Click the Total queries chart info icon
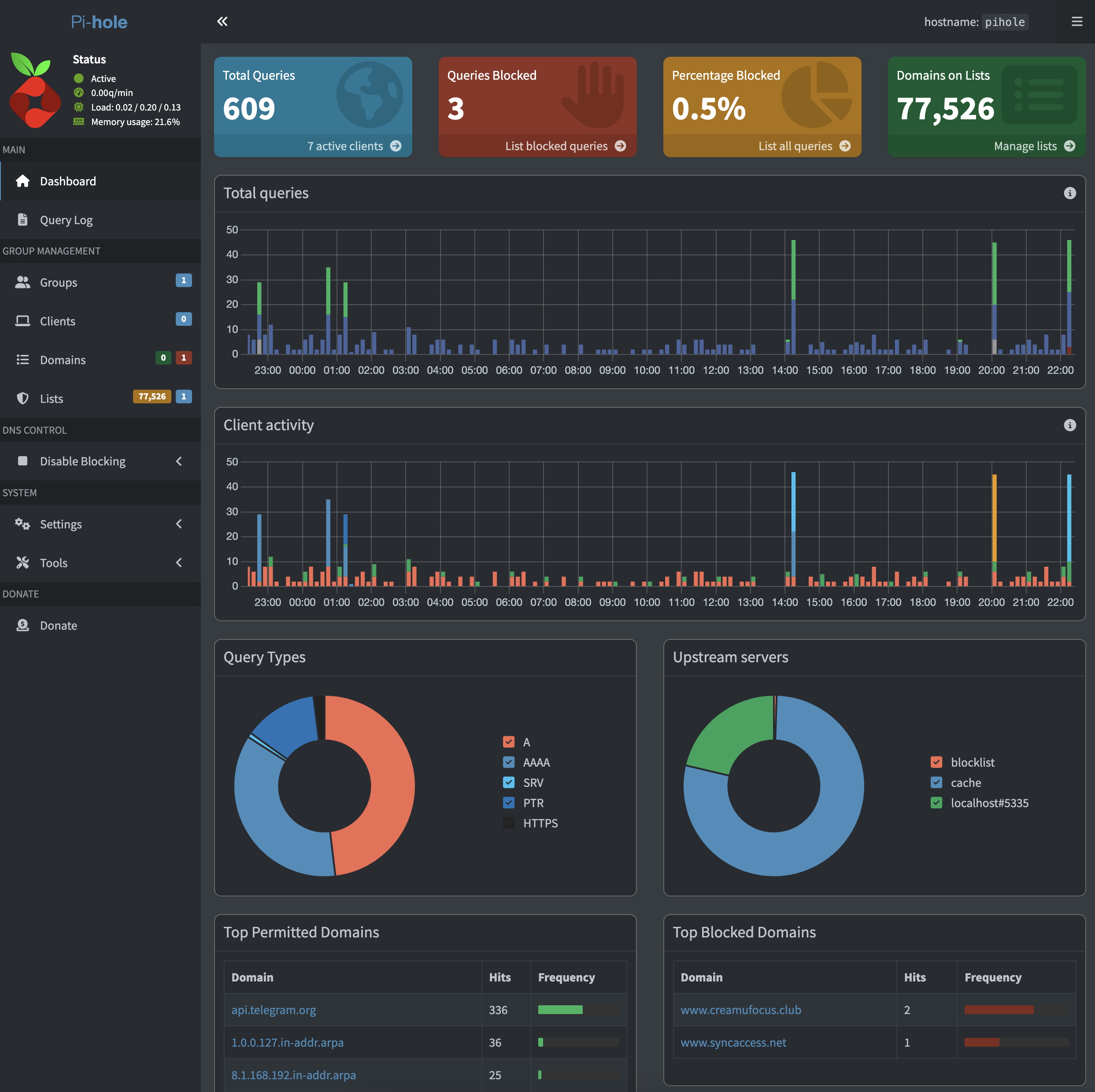 coord(1069,193)
